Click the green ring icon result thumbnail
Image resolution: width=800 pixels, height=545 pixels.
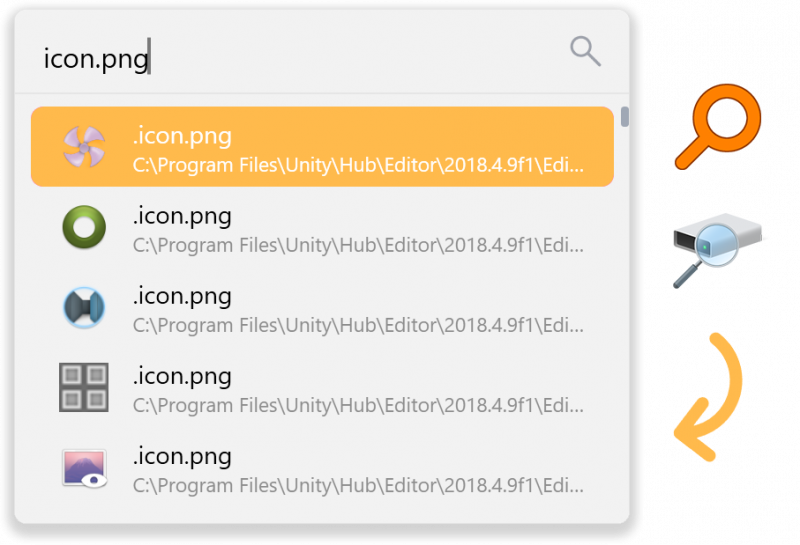pyautogui.click(x=84, y=227)
